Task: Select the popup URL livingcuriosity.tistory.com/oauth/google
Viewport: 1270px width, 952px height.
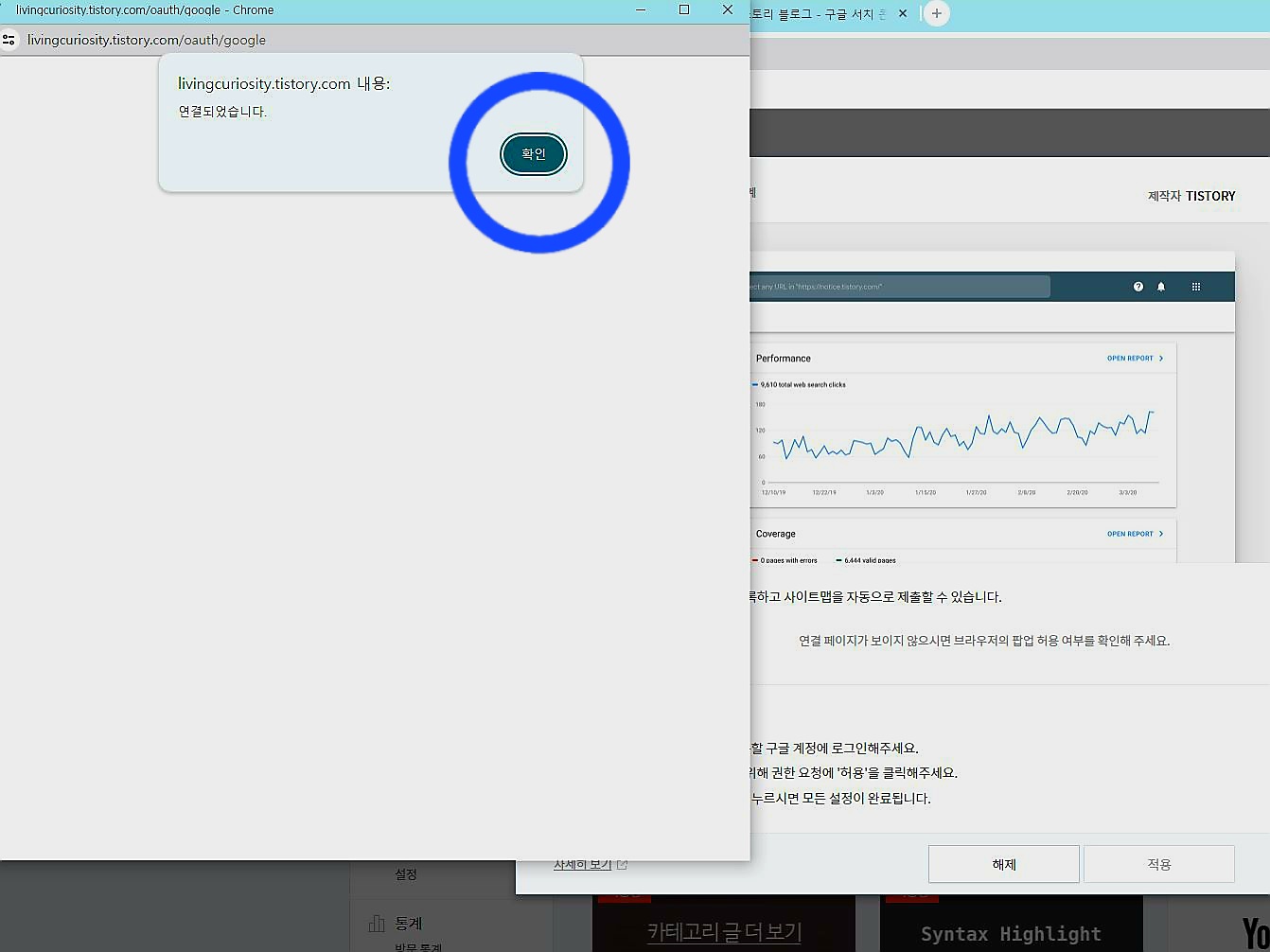Action: pyautogui.click(x=147, y=40)
